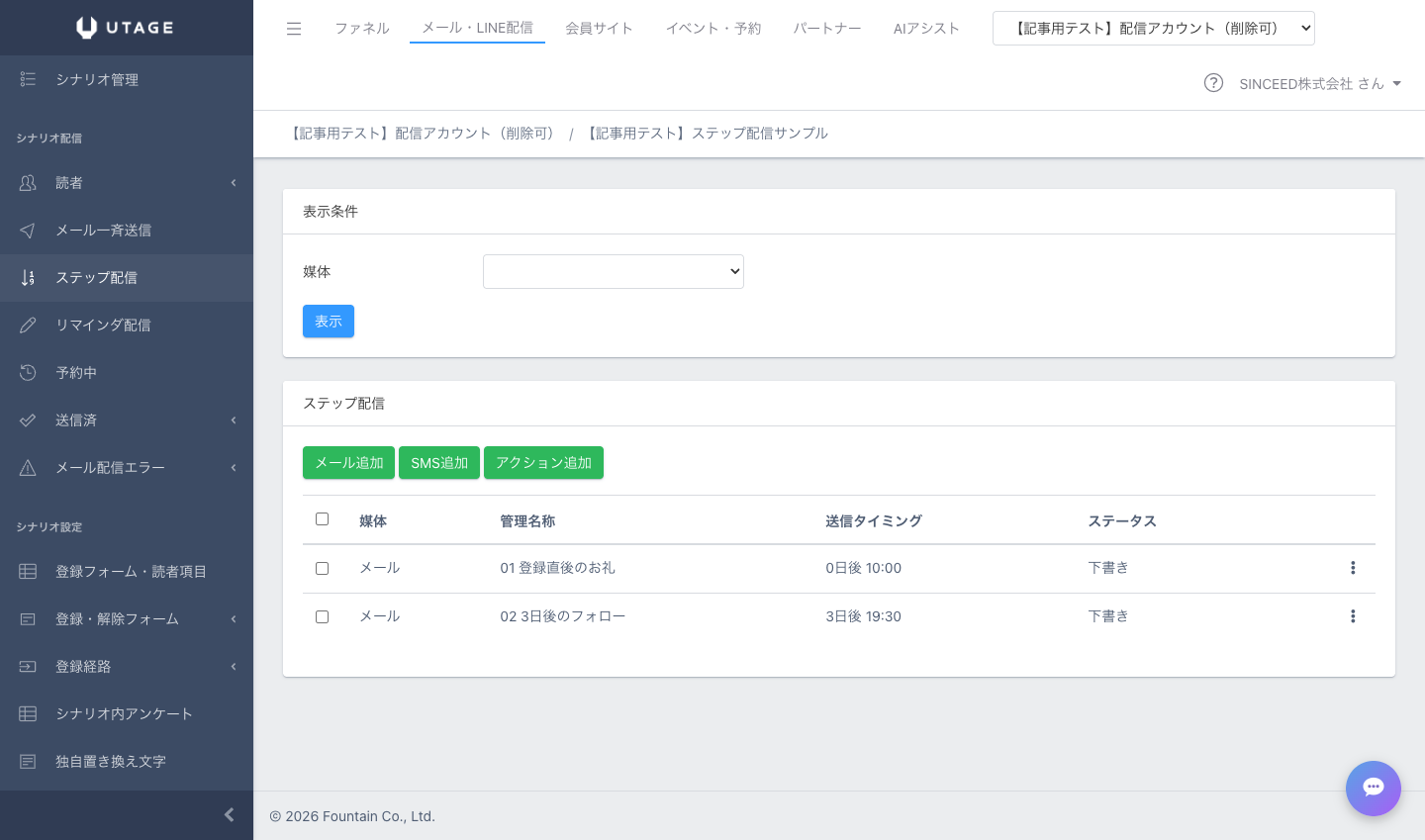The height and width of the screenshot is (840, 1425).
Task: Expand the 送信済 submenu chevron
Action: coord(234,420)
